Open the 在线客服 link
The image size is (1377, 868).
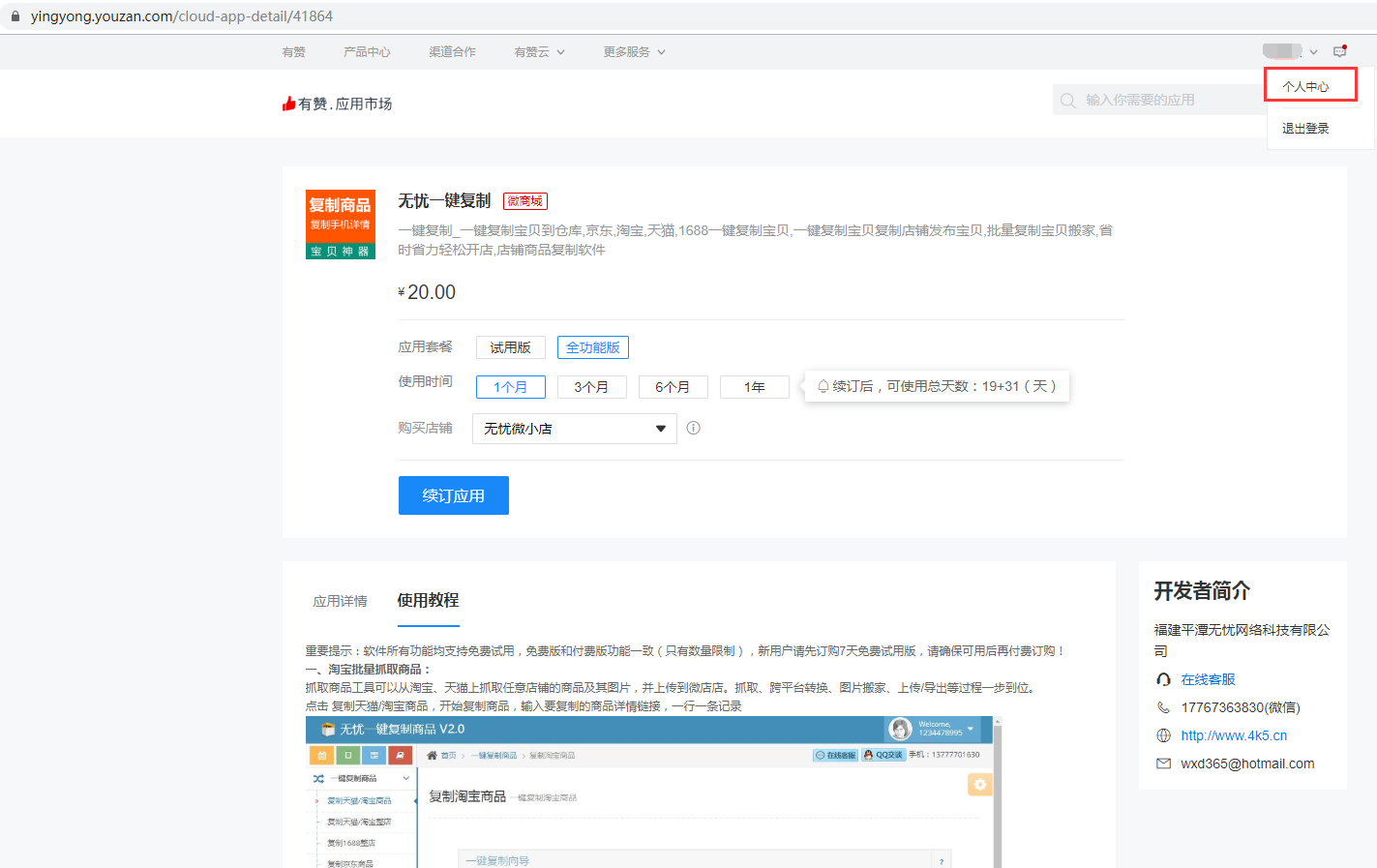1209,679
